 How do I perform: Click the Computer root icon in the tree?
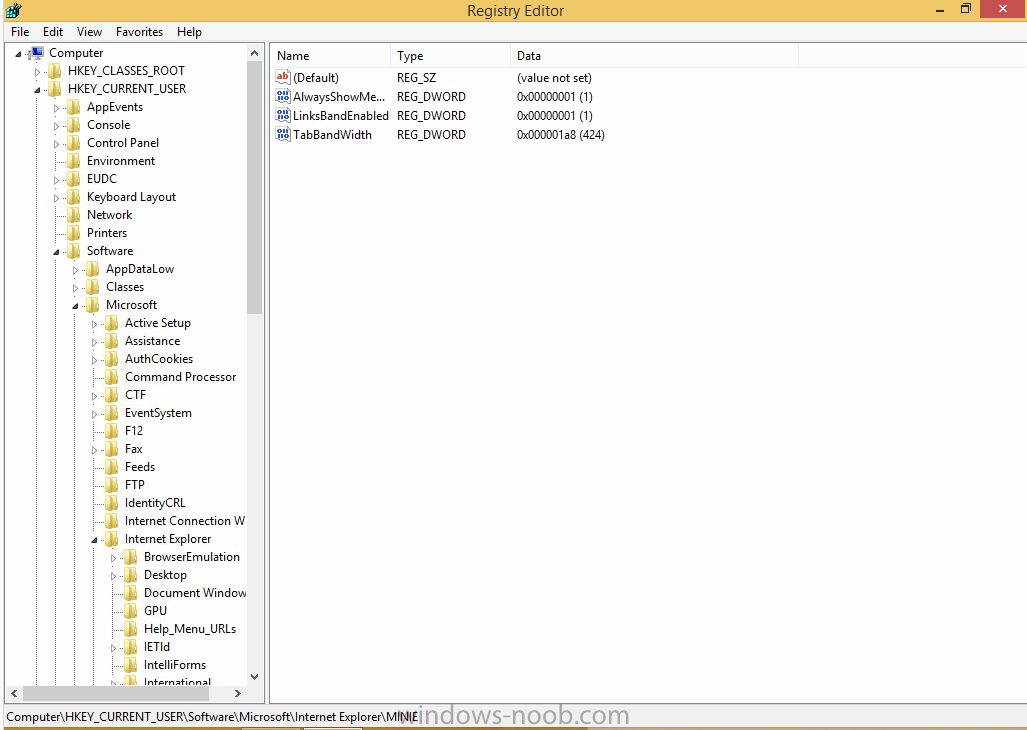tap(37, 53)
